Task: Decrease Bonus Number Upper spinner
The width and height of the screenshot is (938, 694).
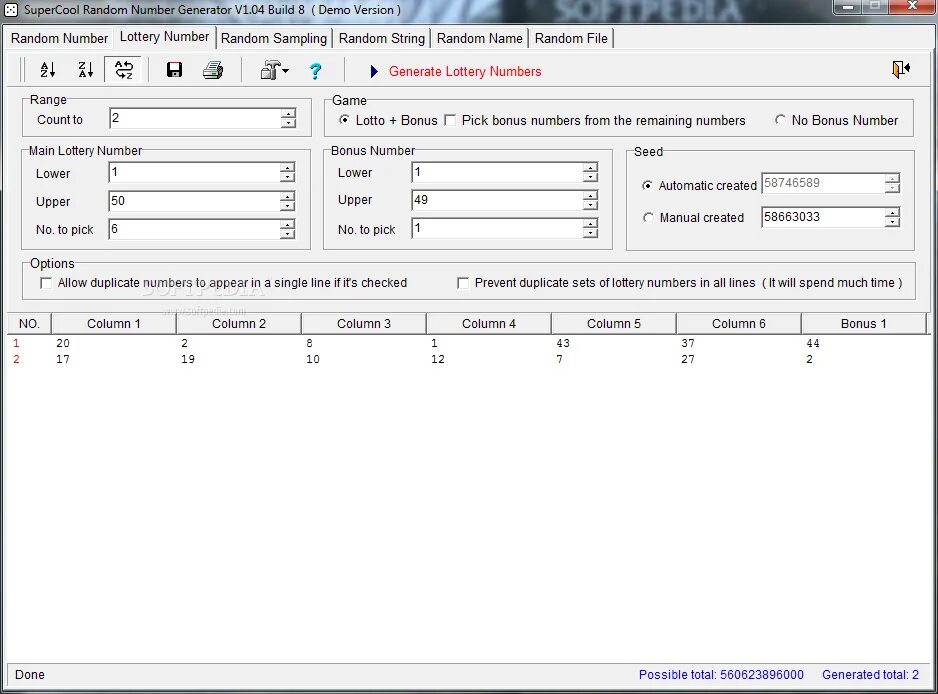Action: (590, 205)
